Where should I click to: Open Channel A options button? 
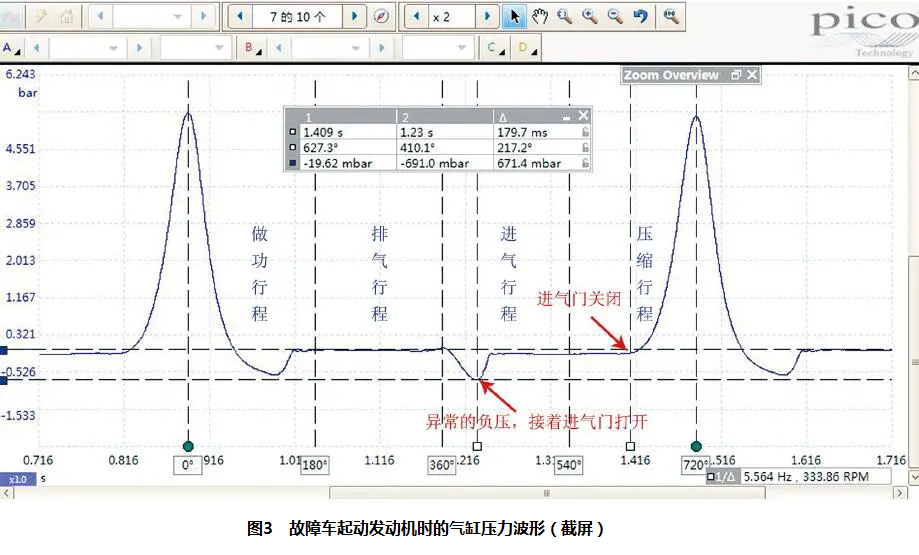click(x=11, y=49)
